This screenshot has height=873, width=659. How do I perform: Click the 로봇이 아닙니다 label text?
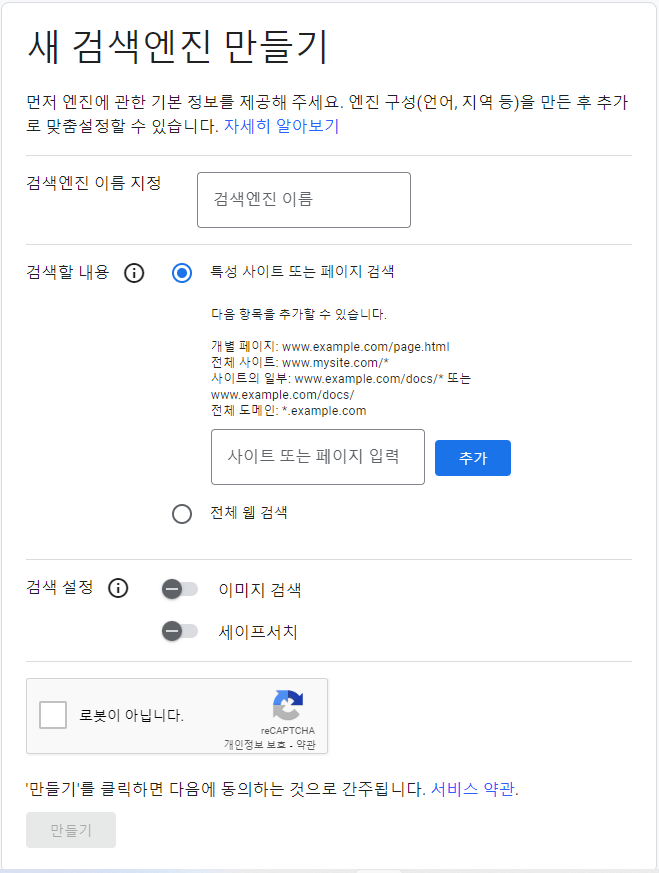coord(131,715)
